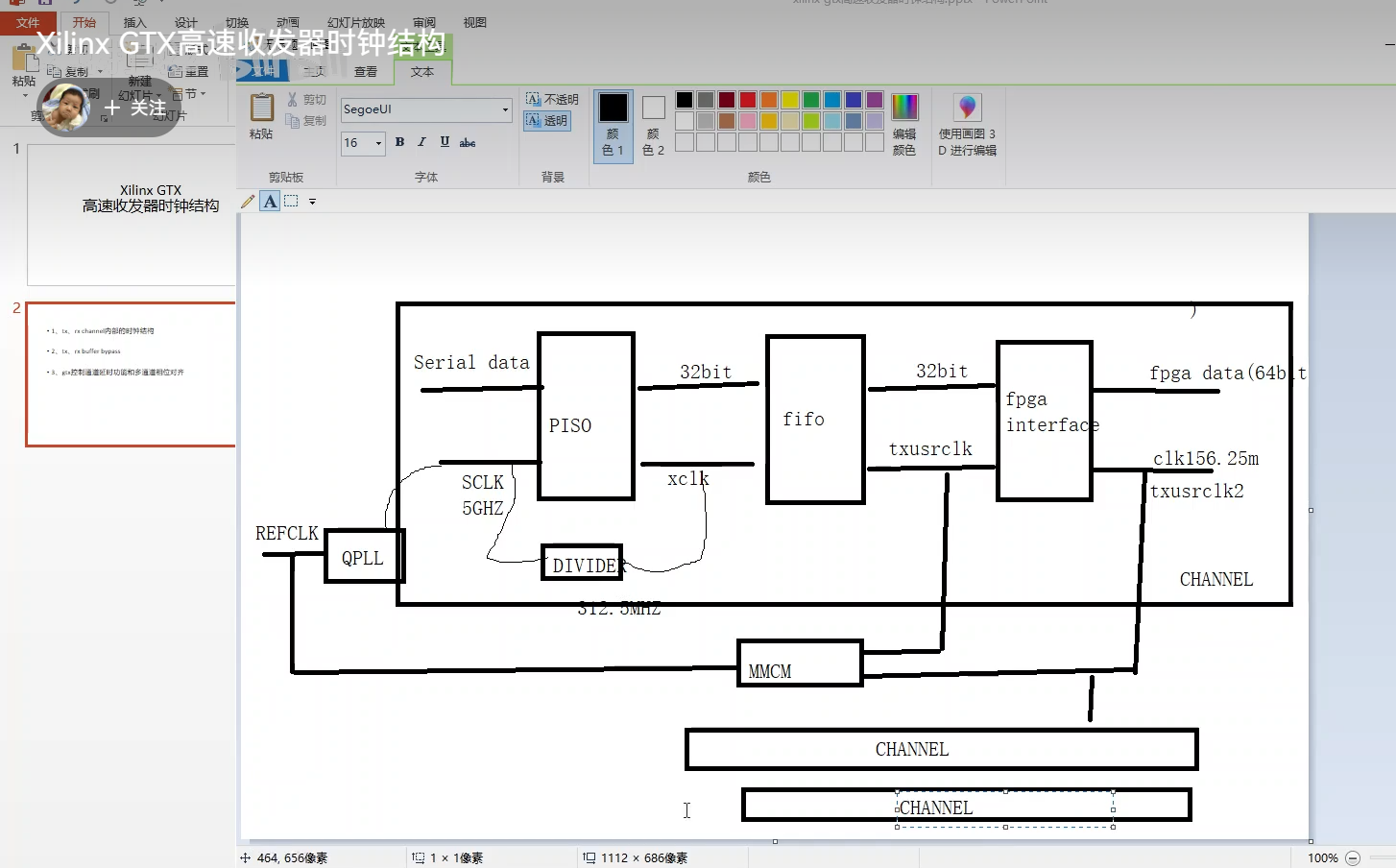Select the text tool A icon
Image resolution: width=1396 pixels, height=868 pixels.
270,202
